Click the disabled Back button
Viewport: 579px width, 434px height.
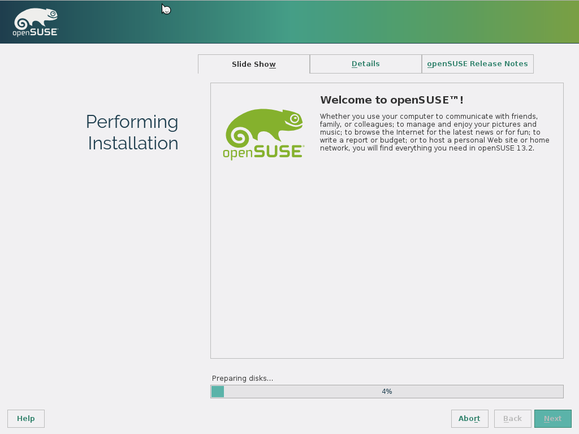point(513,418)
